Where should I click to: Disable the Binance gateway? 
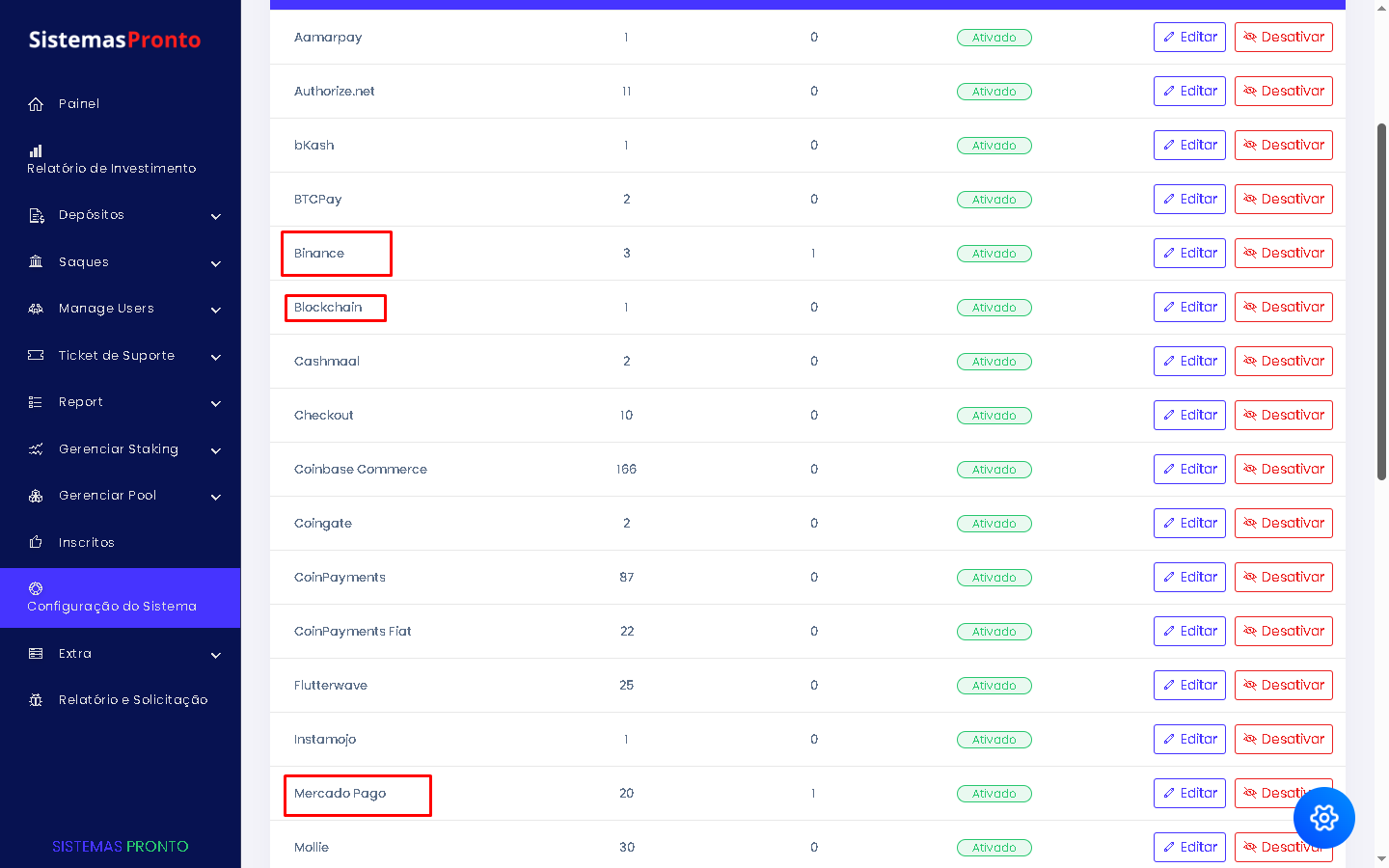1283,254
